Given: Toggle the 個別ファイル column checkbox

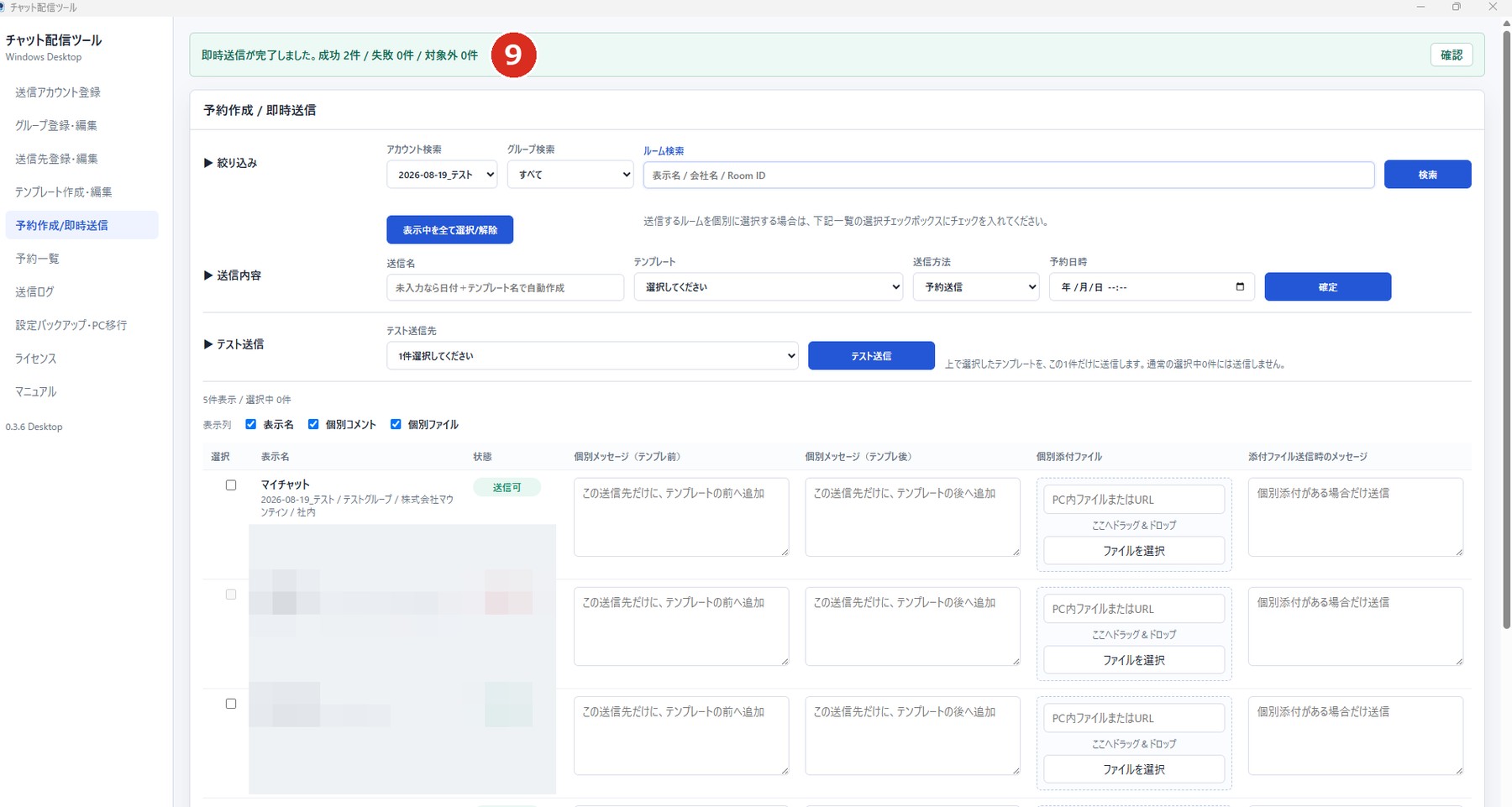Looking at the screenshot, I should pos(396,424).
